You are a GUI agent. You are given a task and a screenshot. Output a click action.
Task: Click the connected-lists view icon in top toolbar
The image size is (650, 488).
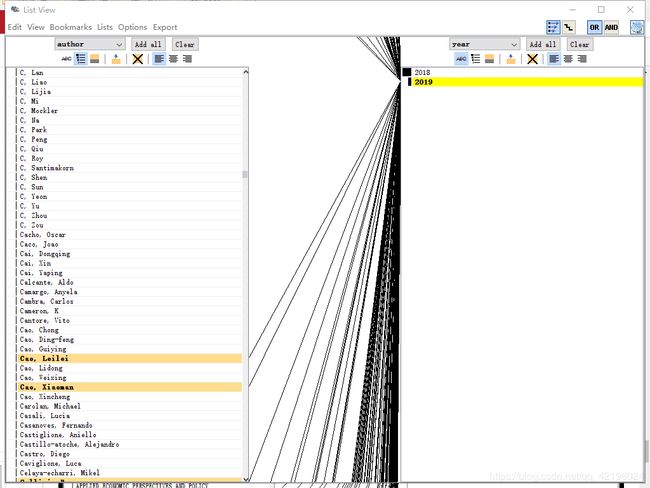pyautogui.click(x=553, y=27)
